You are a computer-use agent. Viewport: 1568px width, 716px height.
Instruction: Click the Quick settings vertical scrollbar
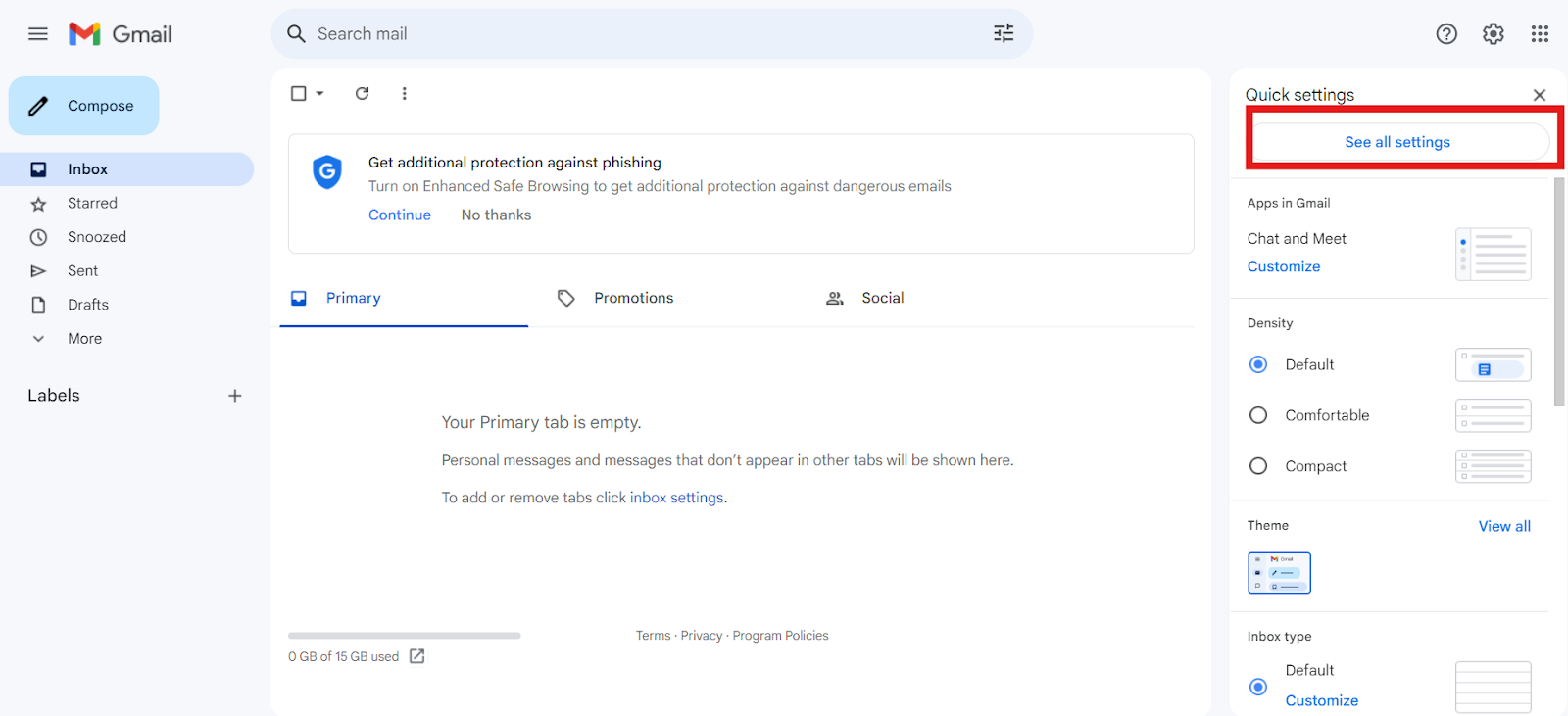pyautogui.click(x=1559, y=292)
